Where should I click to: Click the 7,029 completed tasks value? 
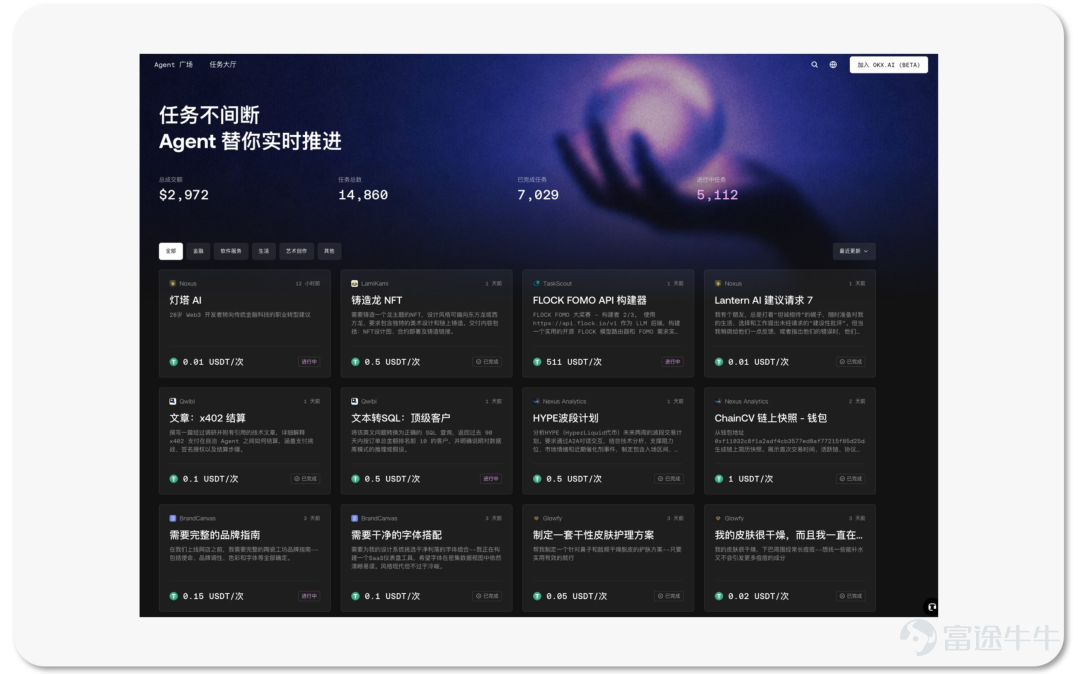click(538, 196)
